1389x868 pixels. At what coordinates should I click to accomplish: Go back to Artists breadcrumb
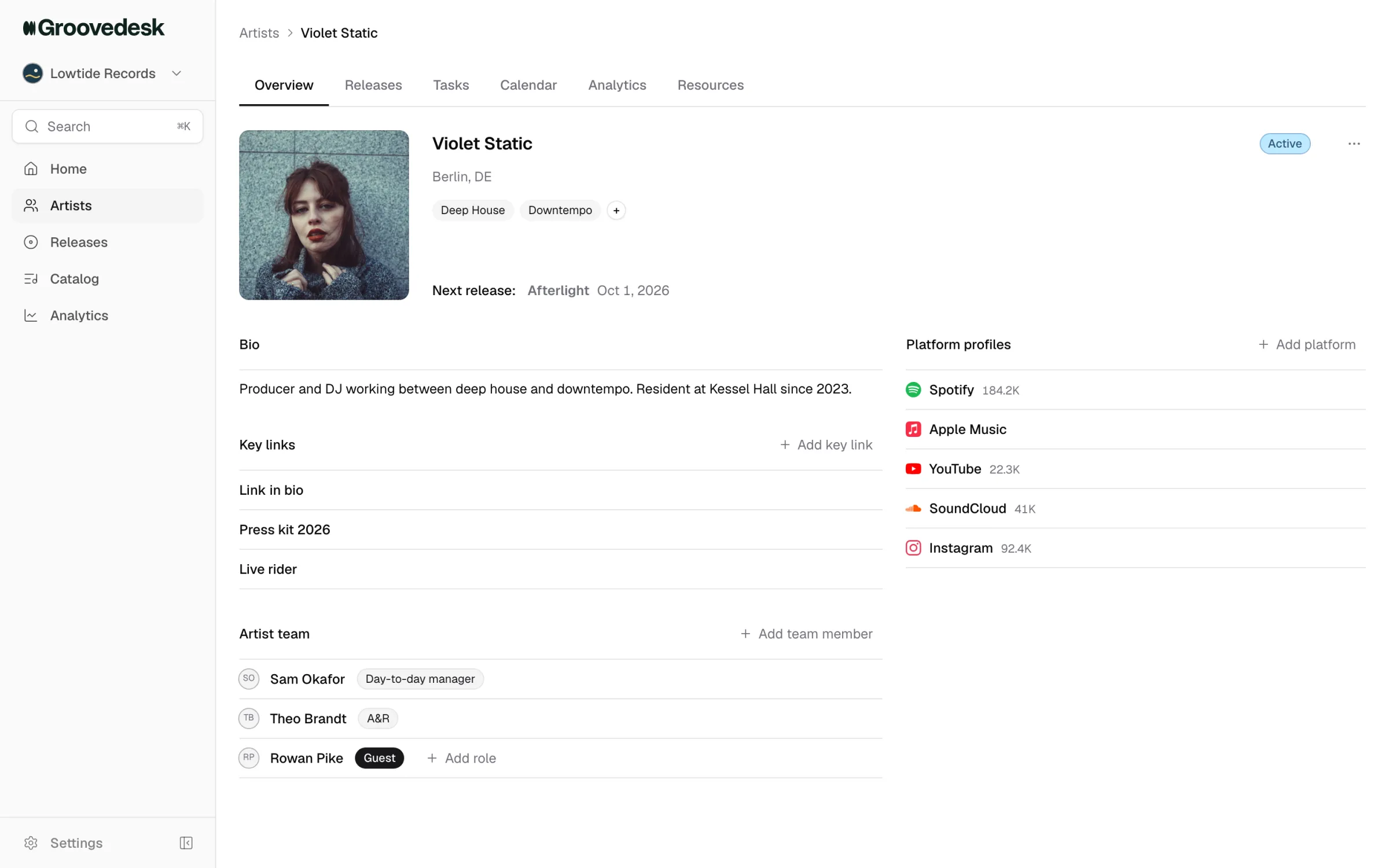coord(259,33)
